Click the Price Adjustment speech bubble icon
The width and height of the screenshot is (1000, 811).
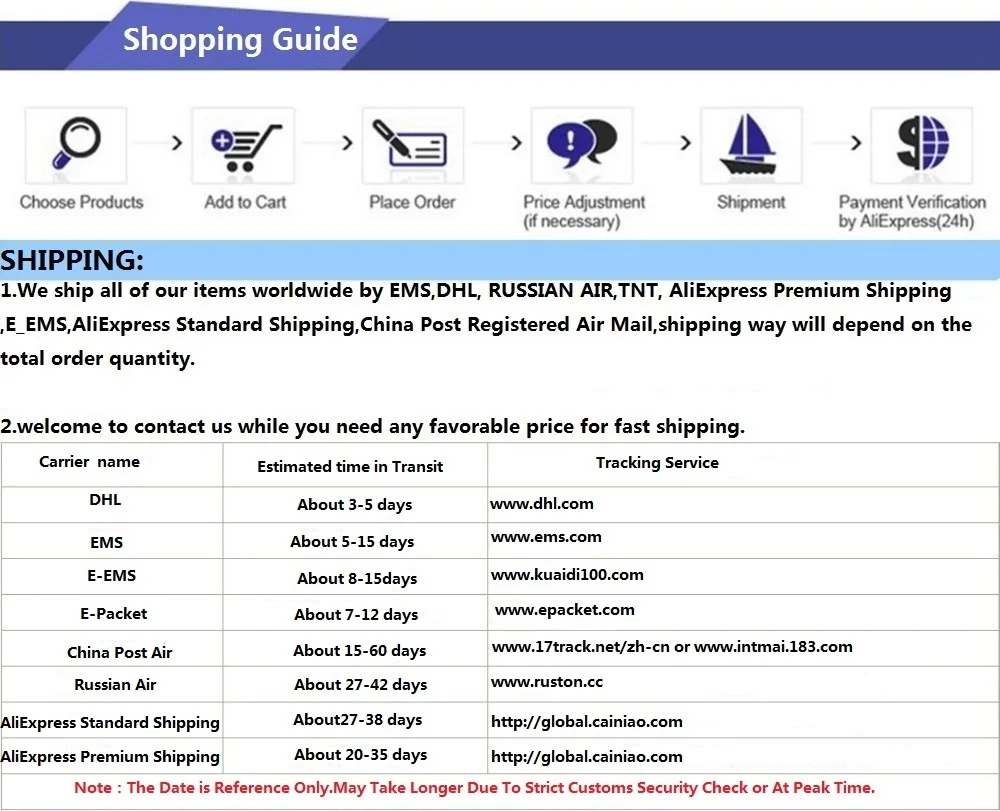[x=582, y=143]
